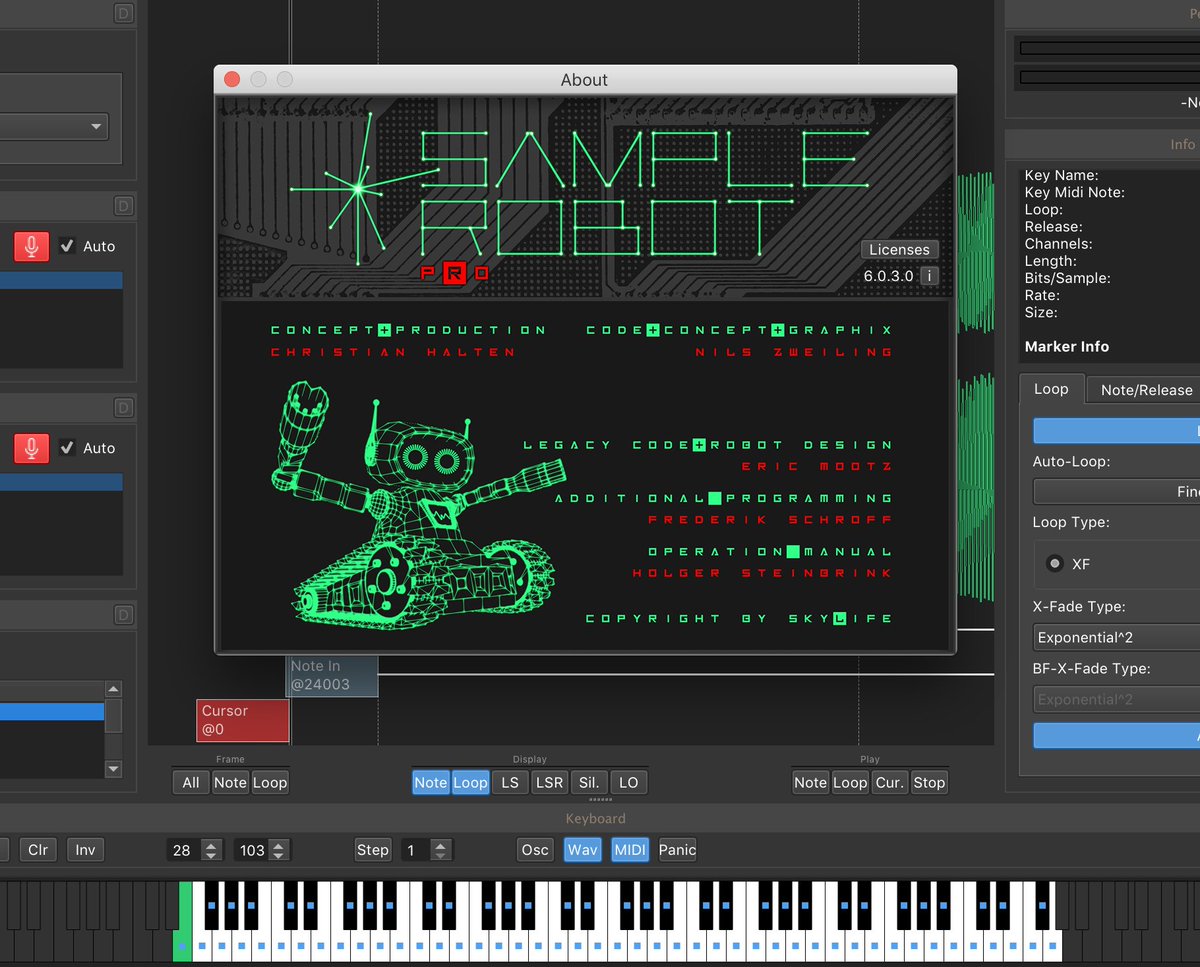The width and height of the screenshot is (1200, 967).
Task: Click the 'Key Midi Note:' info label
Action: click(x=1075, y=192)
